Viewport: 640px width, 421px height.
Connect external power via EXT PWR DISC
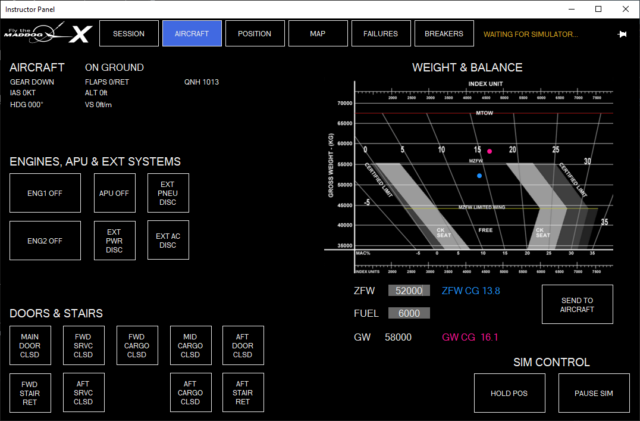[114, 240]
